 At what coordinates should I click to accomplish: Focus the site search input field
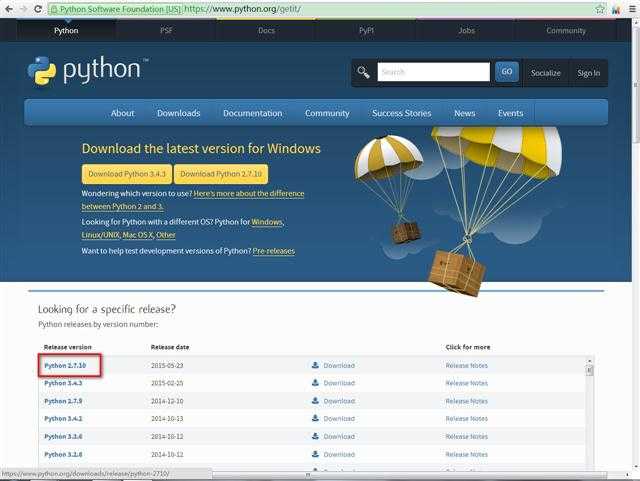click(x=433, y=72)
